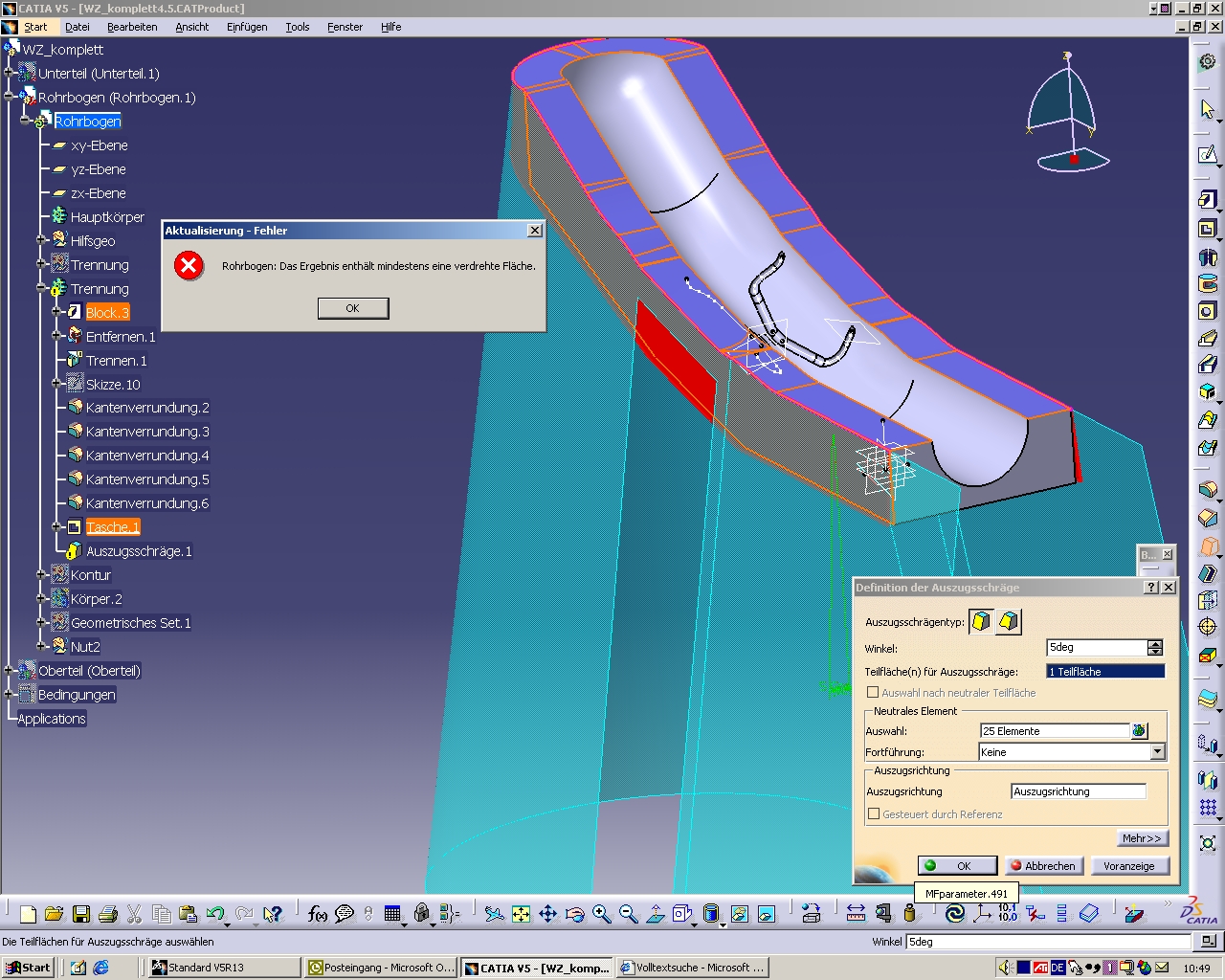Expand the Bedingungen tree node
Screen dimensions: 1225x980
point(8,694)
